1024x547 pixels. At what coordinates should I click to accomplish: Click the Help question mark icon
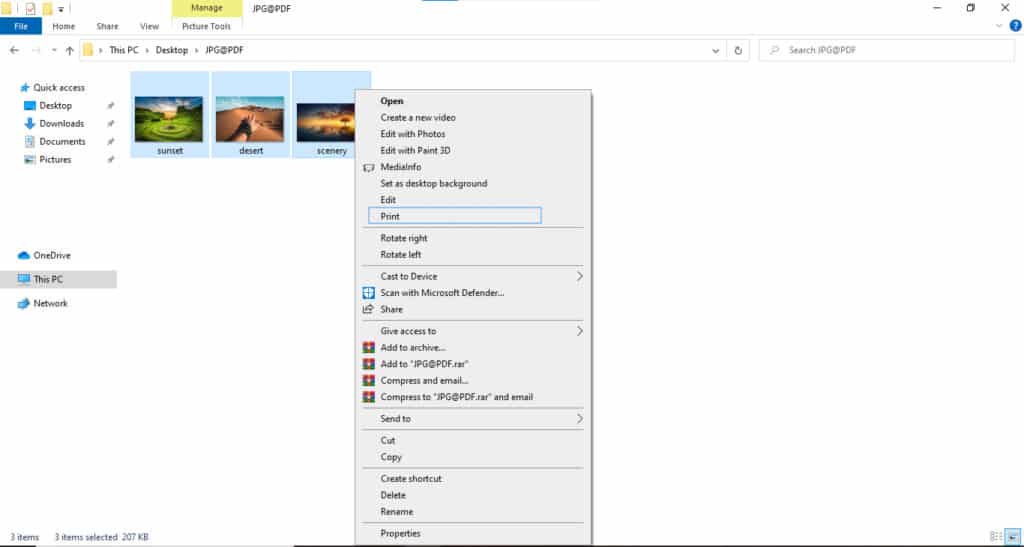[1015, 26]
